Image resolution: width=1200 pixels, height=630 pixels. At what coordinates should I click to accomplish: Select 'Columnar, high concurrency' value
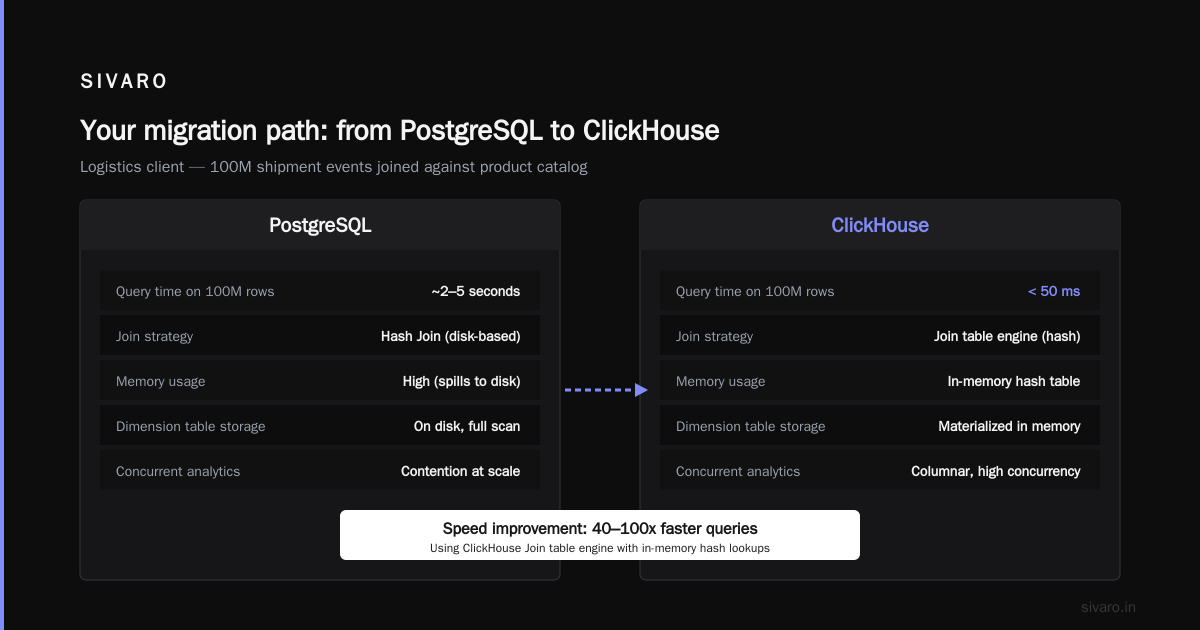point(996,471)
